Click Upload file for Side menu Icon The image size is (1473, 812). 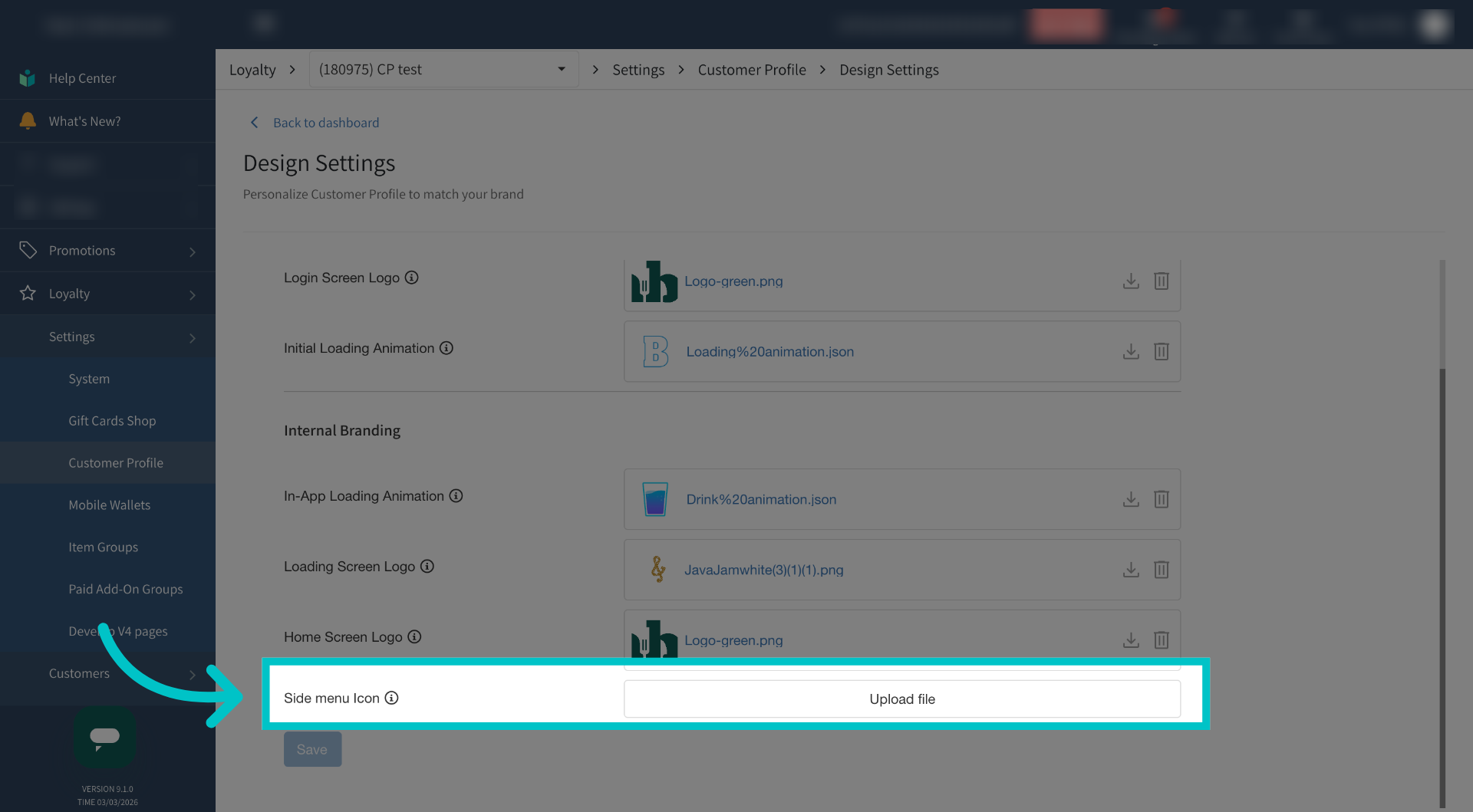[902, 699]
